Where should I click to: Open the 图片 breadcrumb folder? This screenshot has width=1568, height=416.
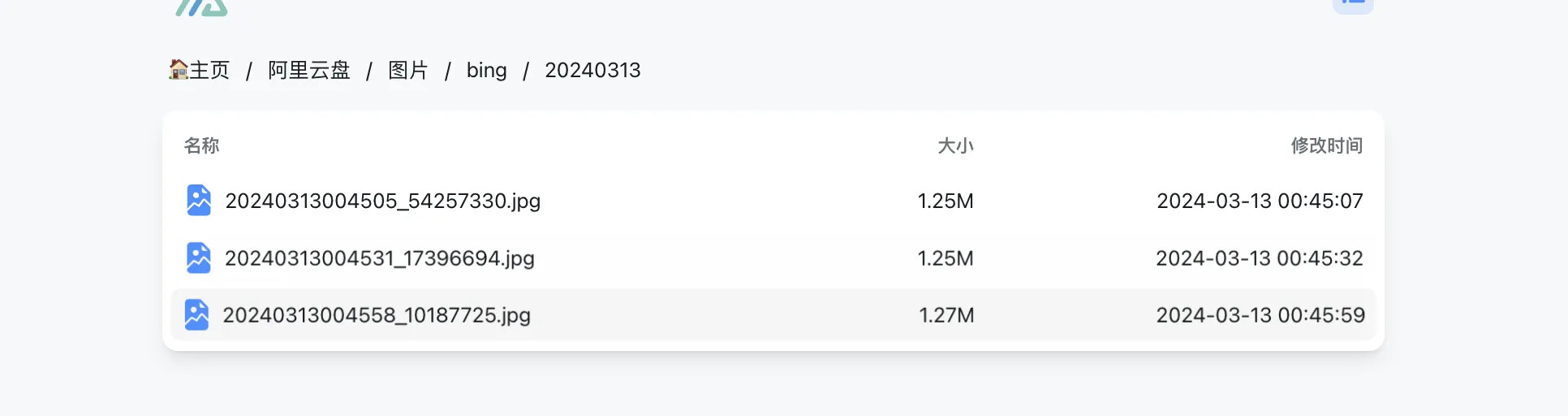tap(408, 70)
